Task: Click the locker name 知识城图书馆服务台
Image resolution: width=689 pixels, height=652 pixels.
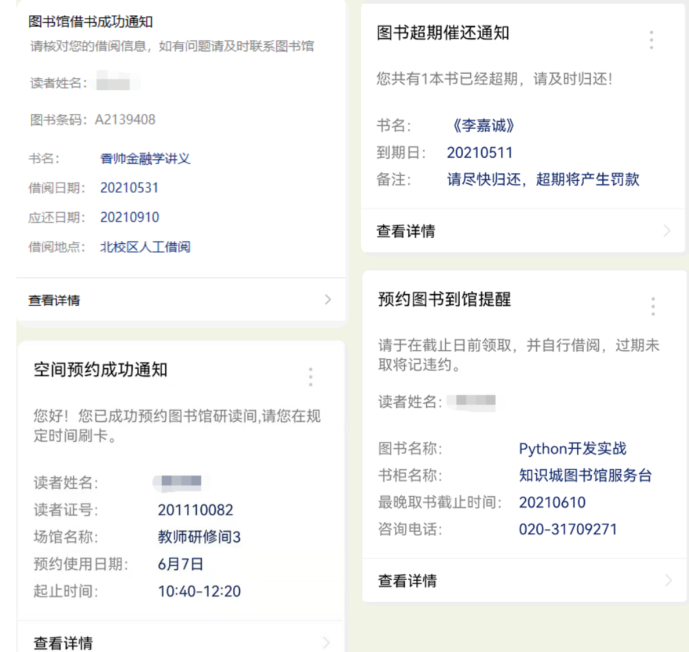Action: click(585, 476)
